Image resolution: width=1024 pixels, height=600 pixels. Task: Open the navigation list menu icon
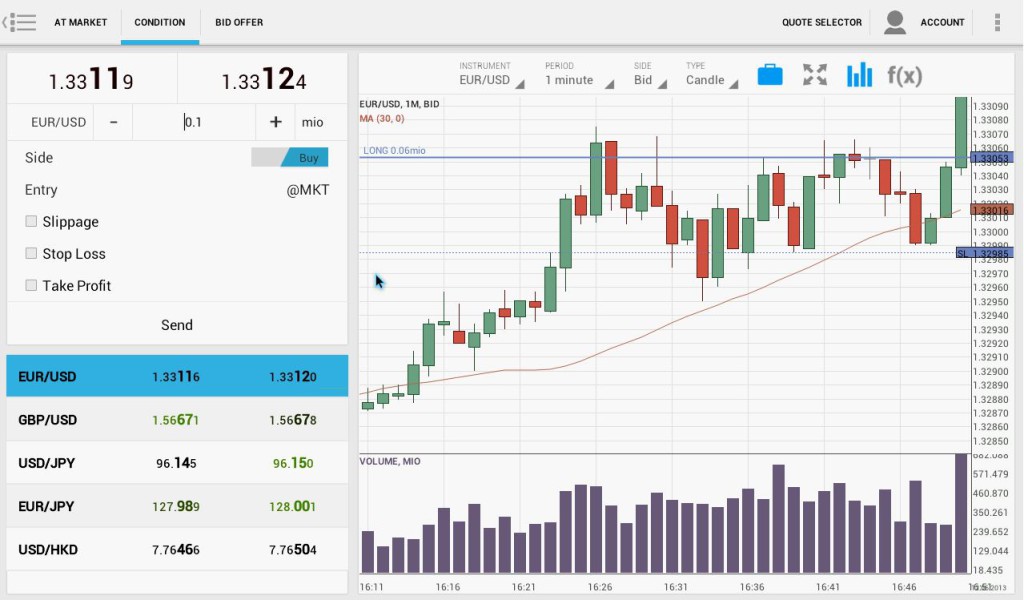pyautogui.click(x=20, y=22)
